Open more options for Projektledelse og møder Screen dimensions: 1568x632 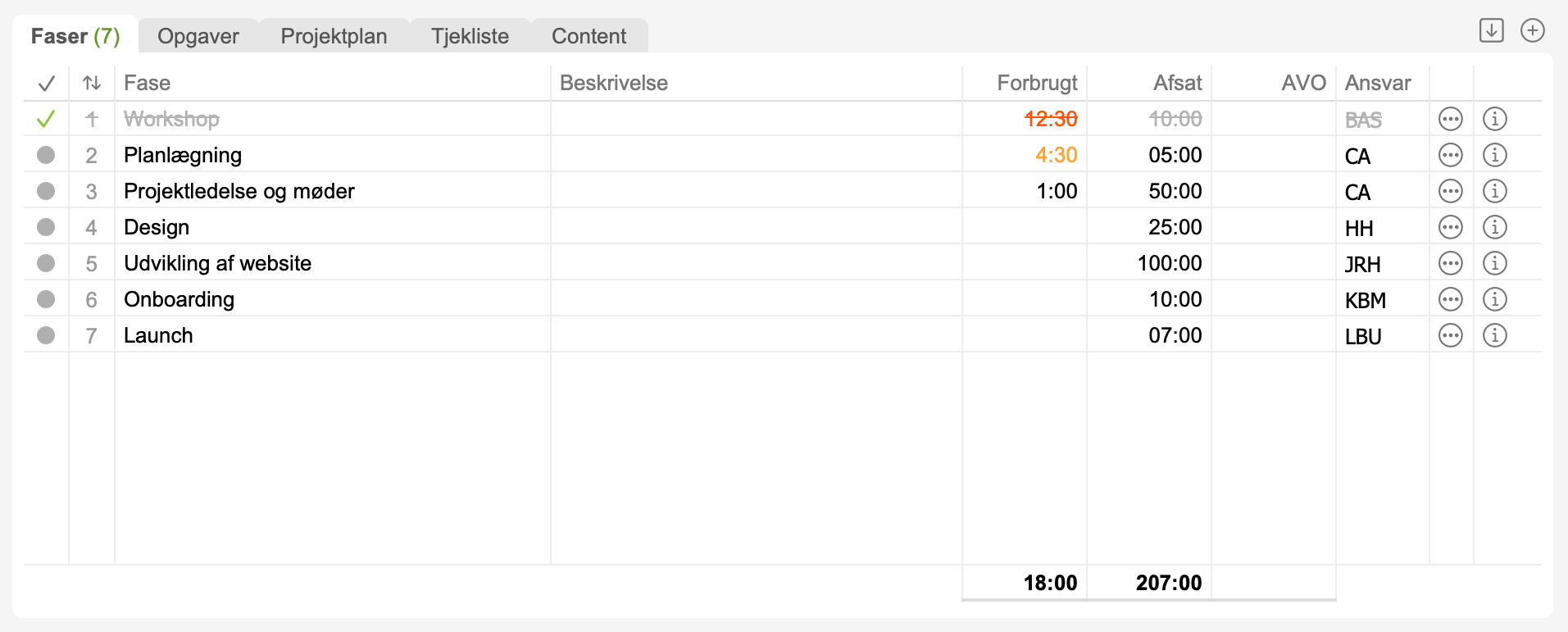[1450, 191]
